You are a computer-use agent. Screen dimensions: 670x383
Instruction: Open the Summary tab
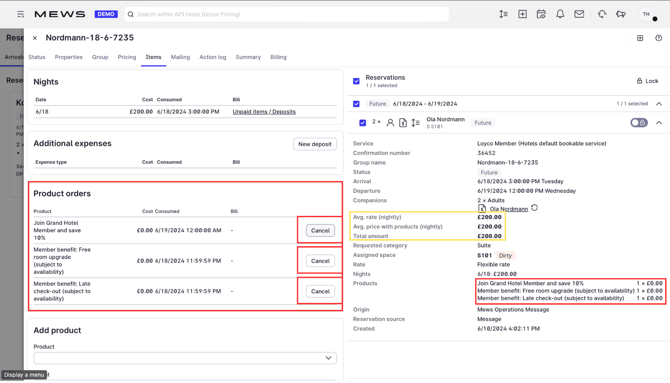[x=248, y=57]
